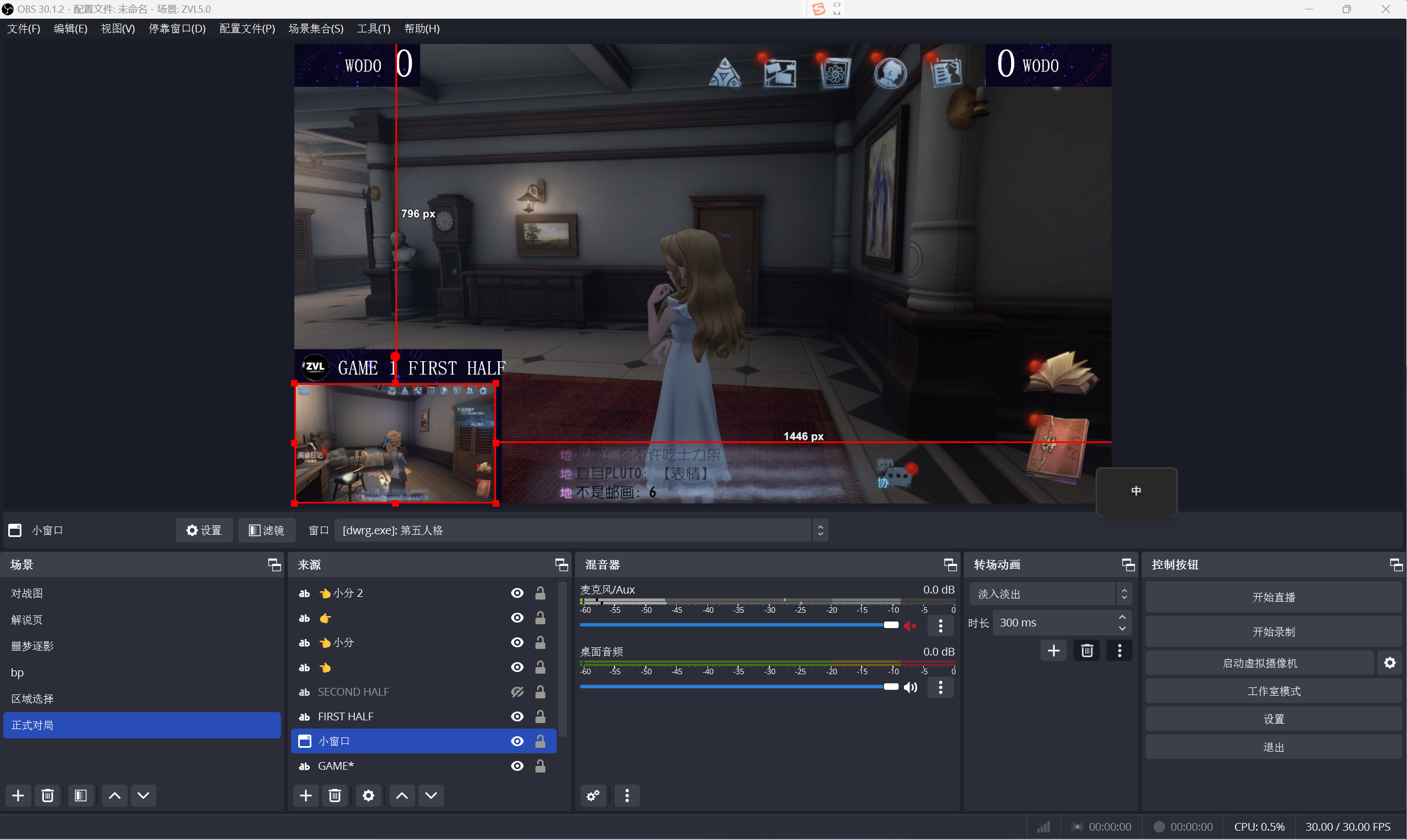Open 麦克风/Aux three-dot options menu

(x=940, y=625)
